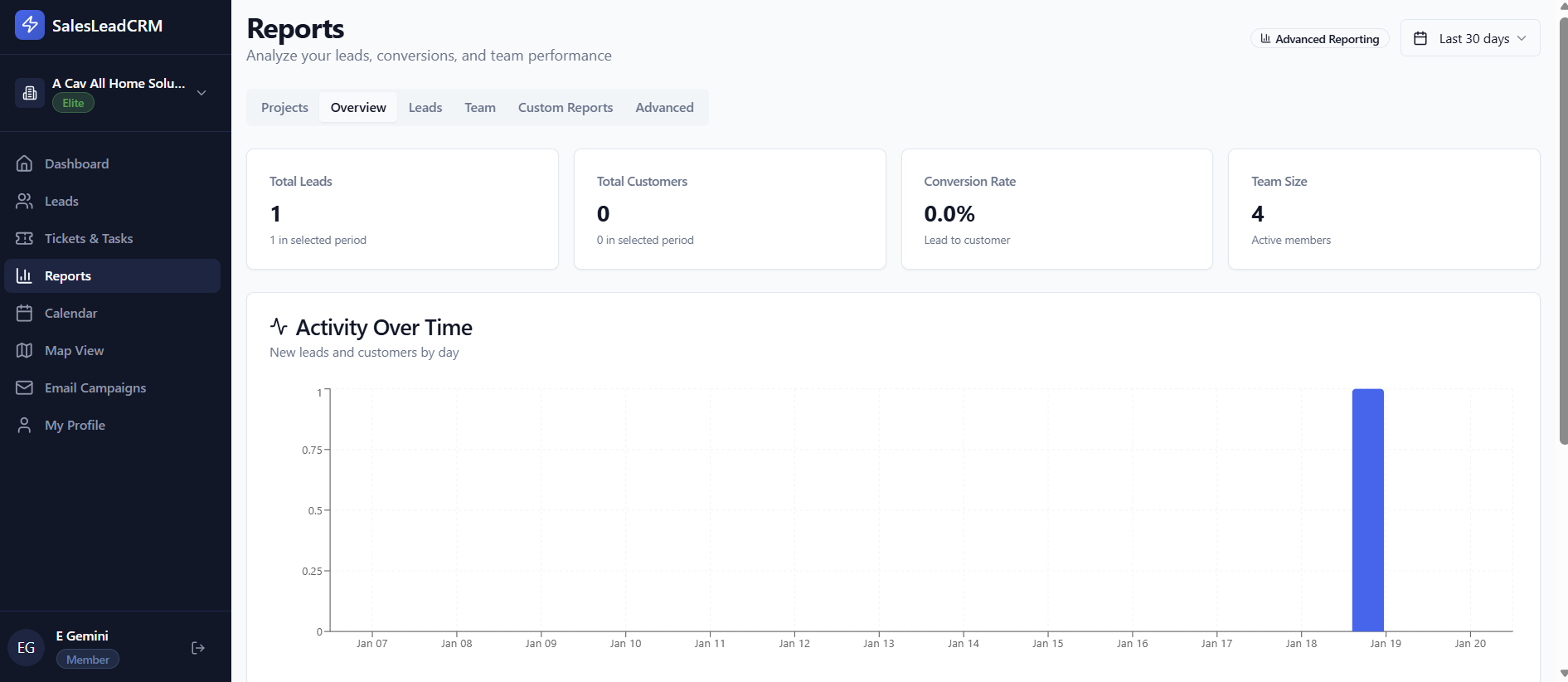1568x682 pixels.
Task: Click the Conversion Rate card
Action: click(x=1056, y=209)
